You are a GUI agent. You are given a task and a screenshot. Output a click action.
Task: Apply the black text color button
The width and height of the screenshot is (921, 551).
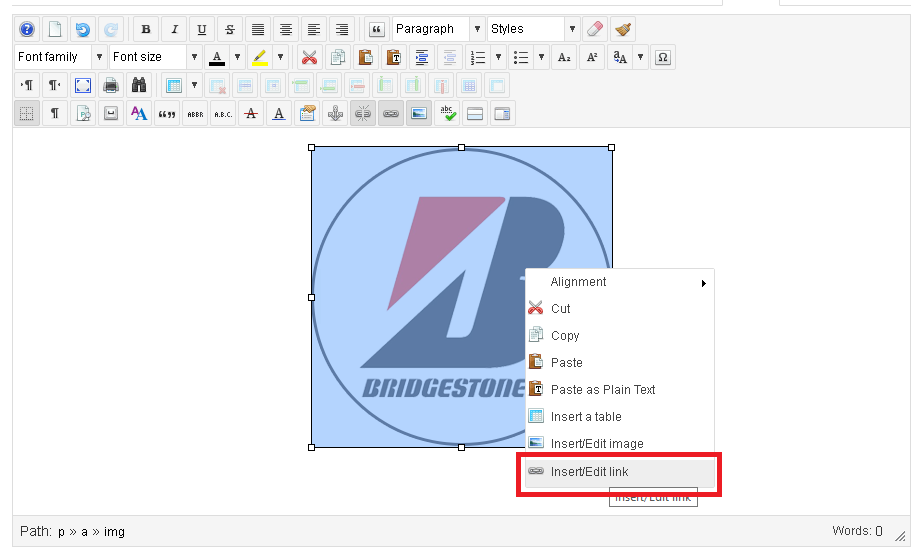click(x=217, y=57)
